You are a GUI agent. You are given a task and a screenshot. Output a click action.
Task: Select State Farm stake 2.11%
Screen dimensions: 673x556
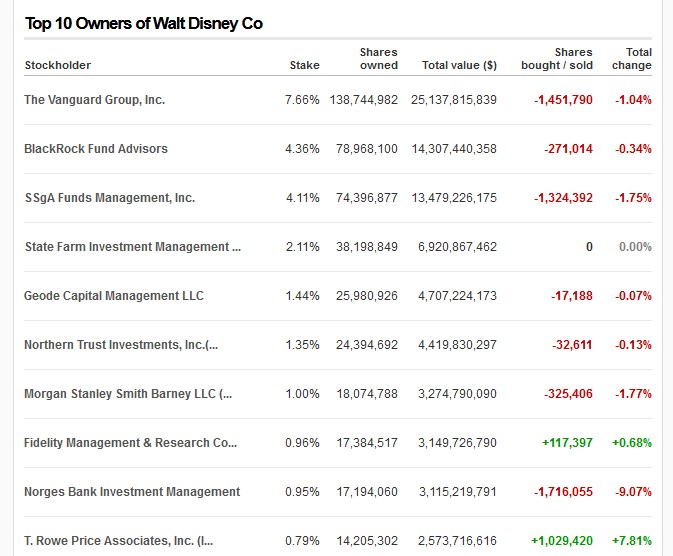tap(303, 246)
